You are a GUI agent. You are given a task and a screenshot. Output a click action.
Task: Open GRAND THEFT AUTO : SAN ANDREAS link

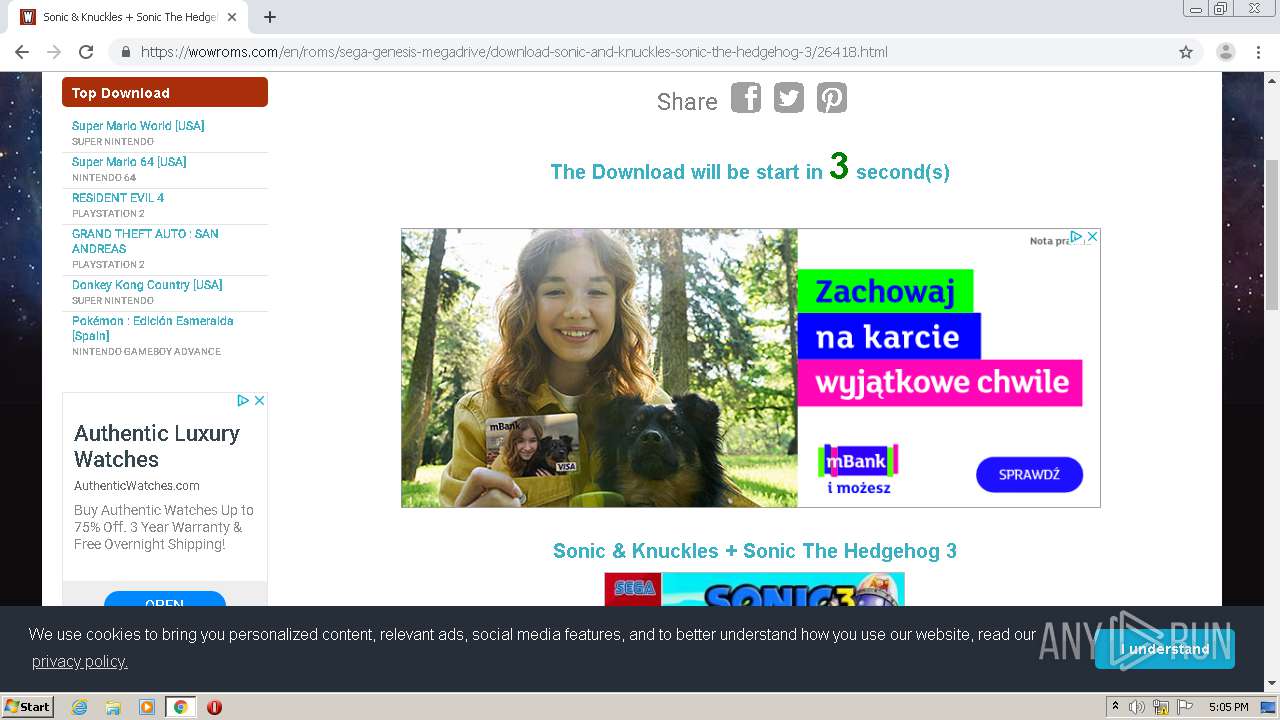[145, 241]
